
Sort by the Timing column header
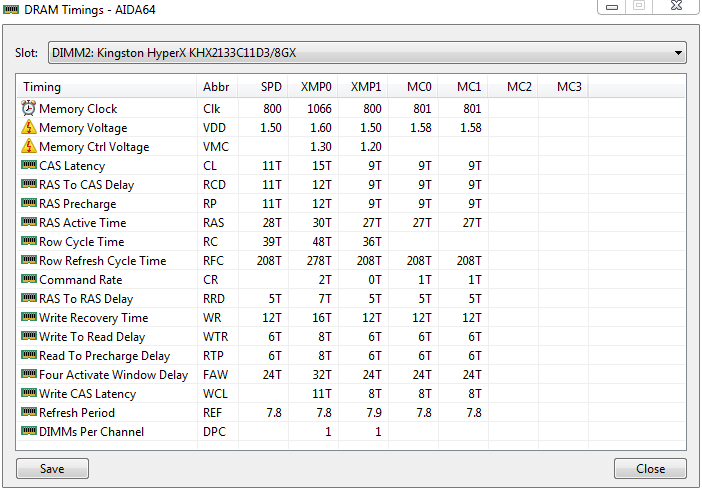[42, 87]
